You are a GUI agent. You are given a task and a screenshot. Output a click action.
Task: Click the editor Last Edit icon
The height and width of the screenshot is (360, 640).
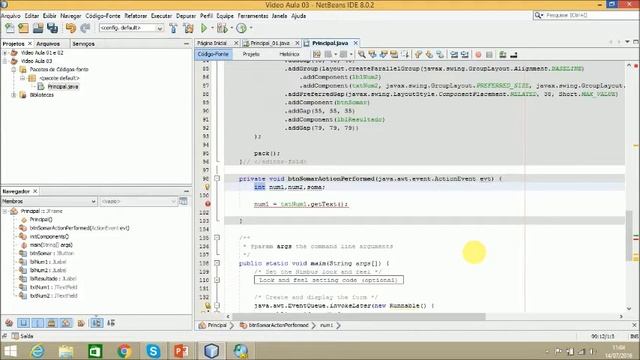click(317, 54)
